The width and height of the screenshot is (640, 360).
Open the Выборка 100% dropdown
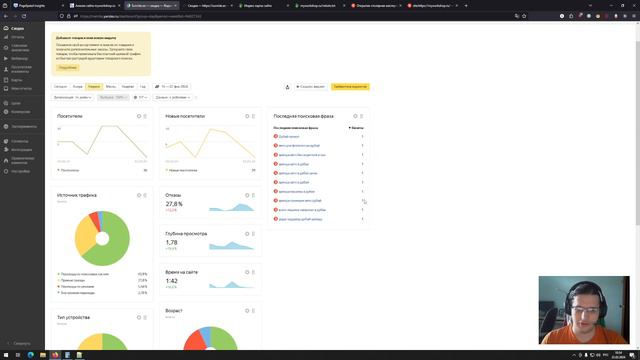113,98
